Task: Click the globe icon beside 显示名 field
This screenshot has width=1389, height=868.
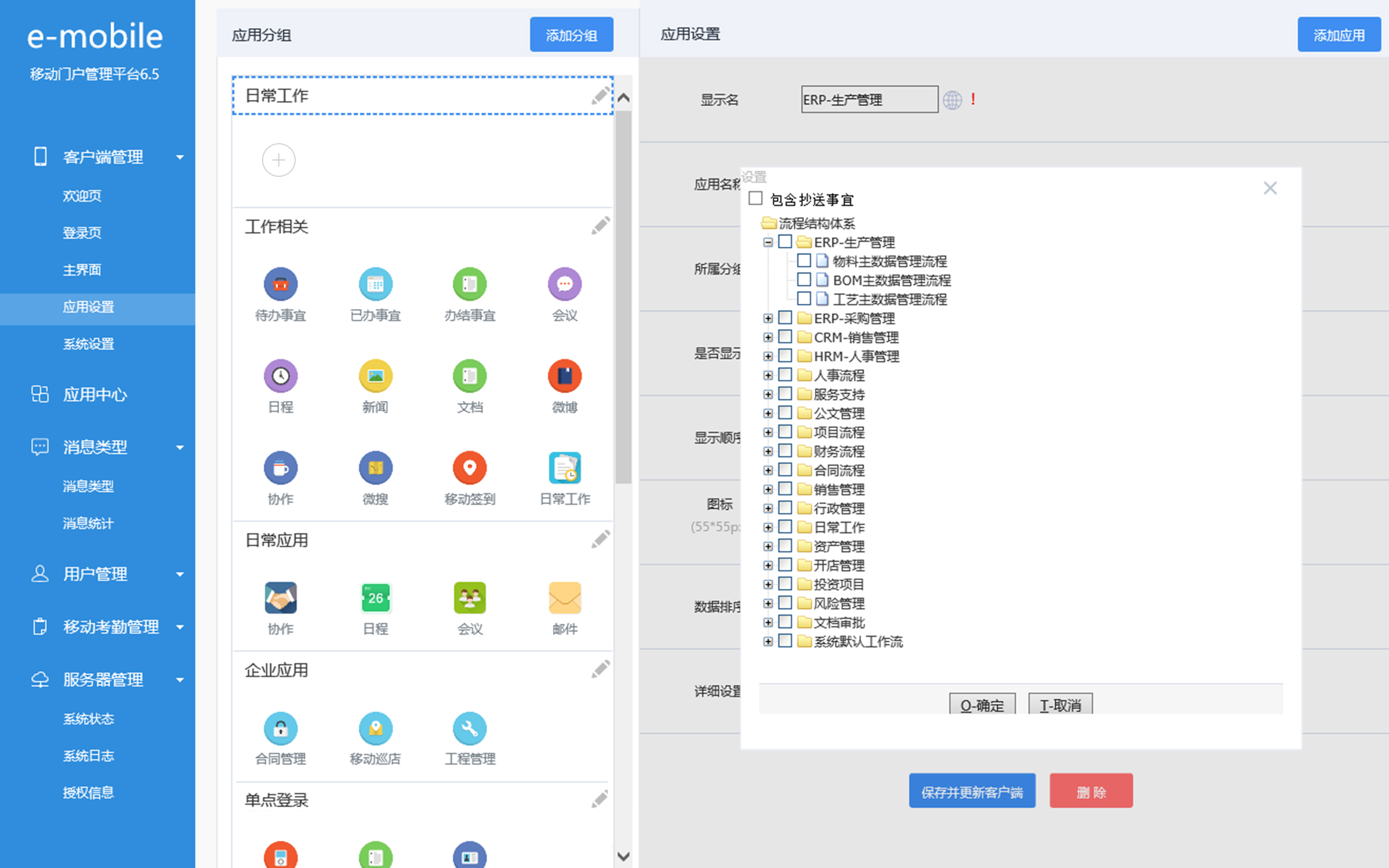Action: click(952, 100)
